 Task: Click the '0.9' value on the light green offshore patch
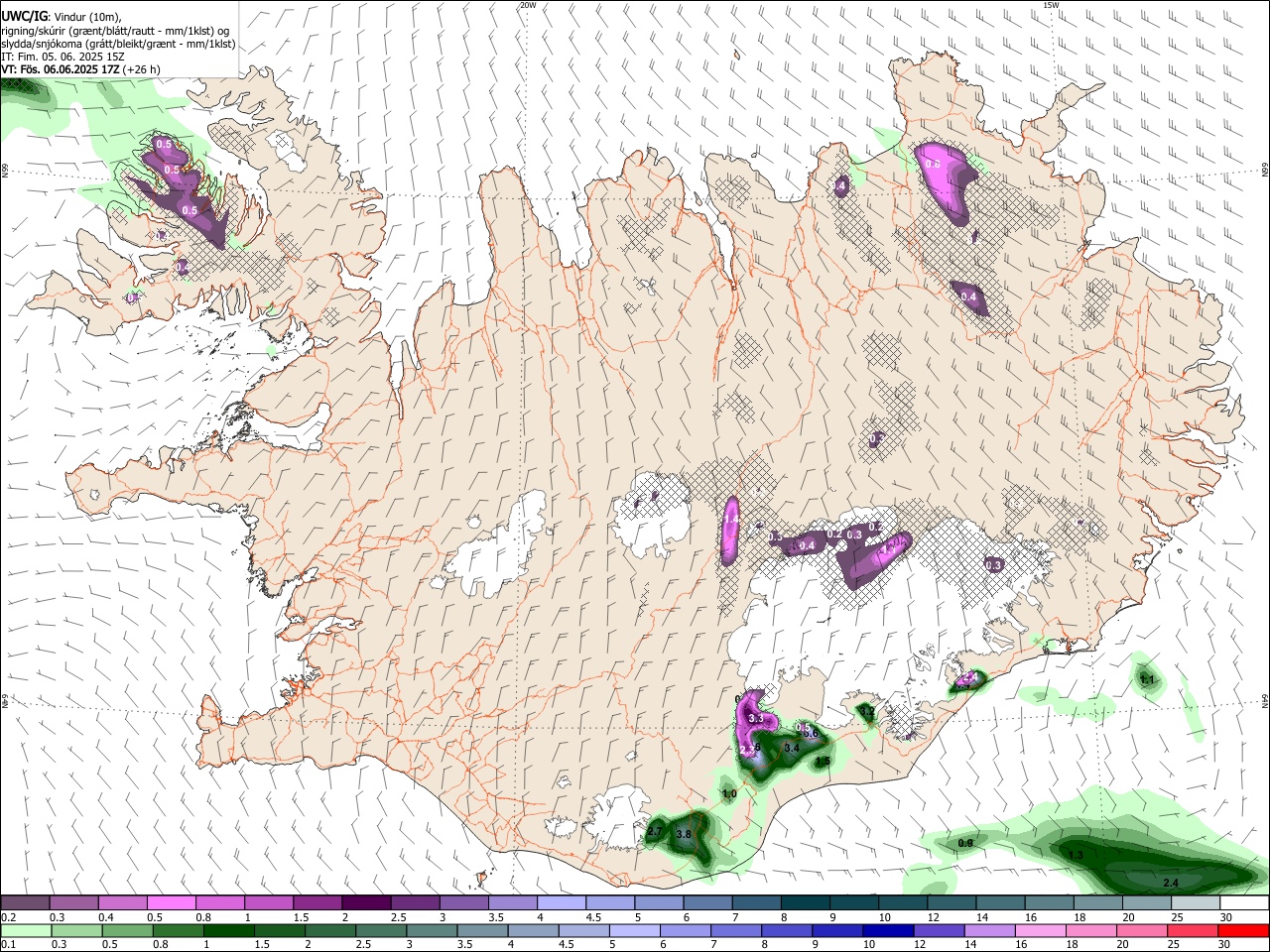click(965, 843)
